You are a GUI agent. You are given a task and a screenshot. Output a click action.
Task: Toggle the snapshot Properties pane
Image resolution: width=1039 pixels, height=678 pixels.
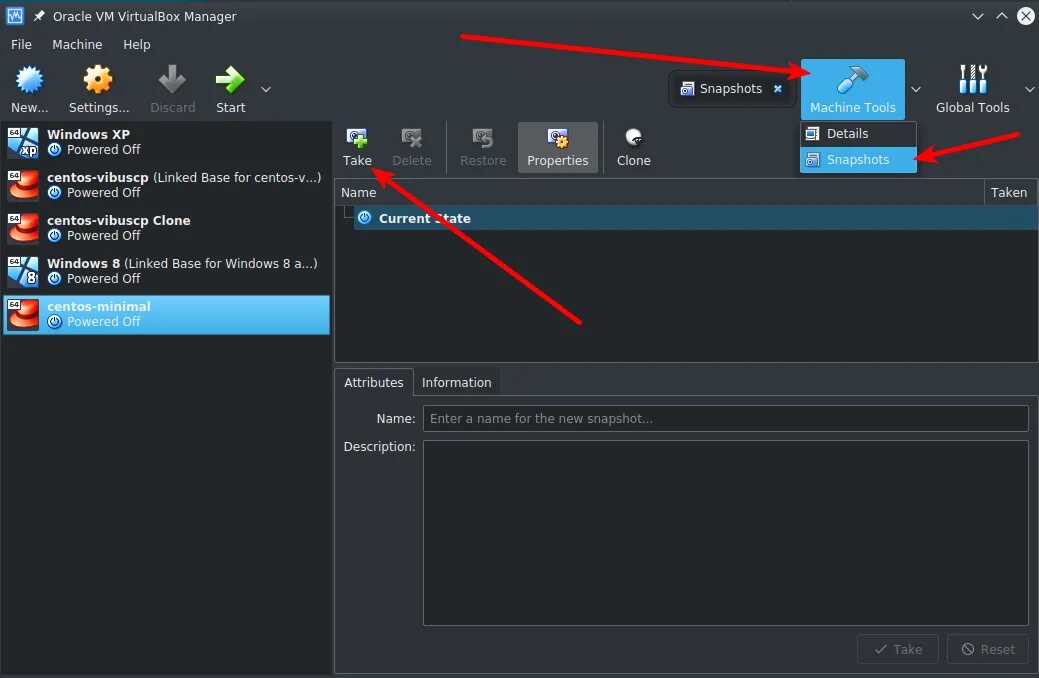[557, 148]
